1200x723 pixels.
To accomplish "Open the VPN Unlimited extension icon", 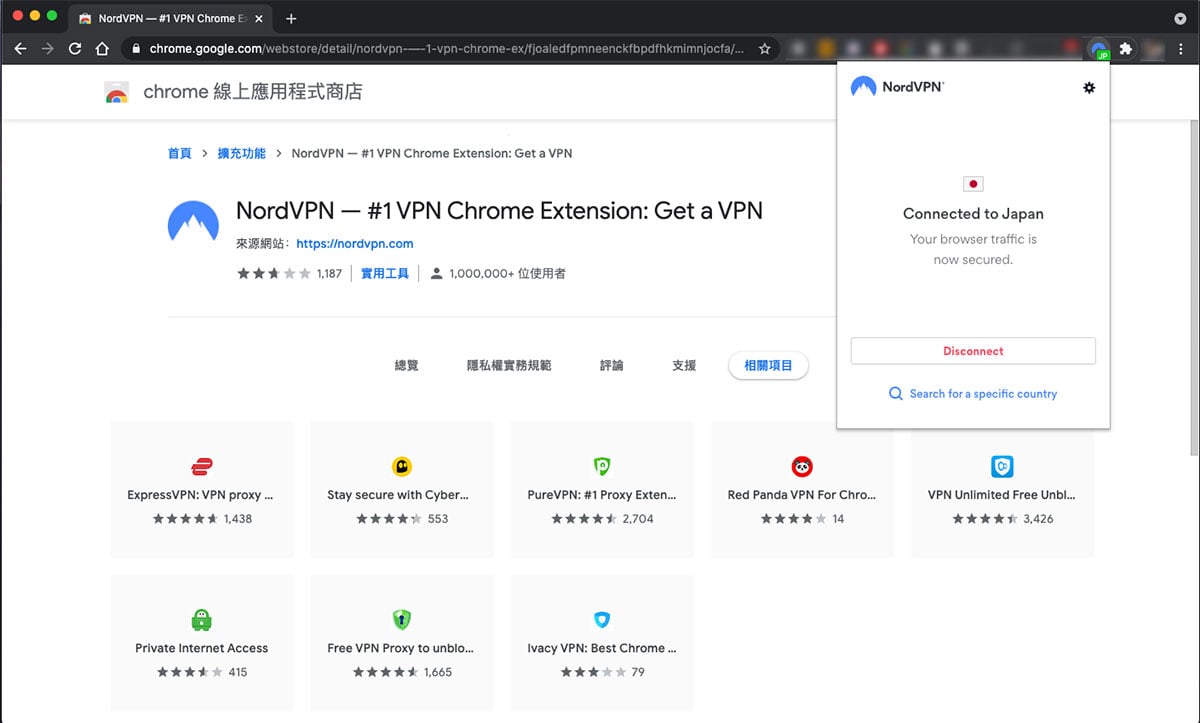I will [x=1002, y=466].
